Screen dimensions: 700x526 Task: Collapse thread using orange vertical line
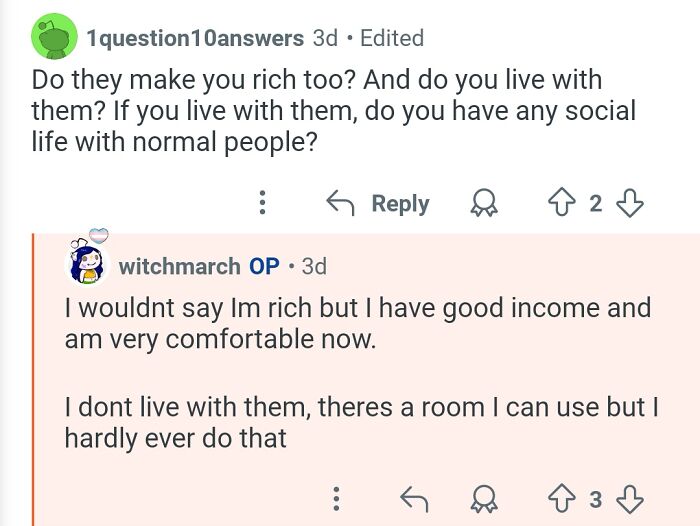[x=33, y=380]
